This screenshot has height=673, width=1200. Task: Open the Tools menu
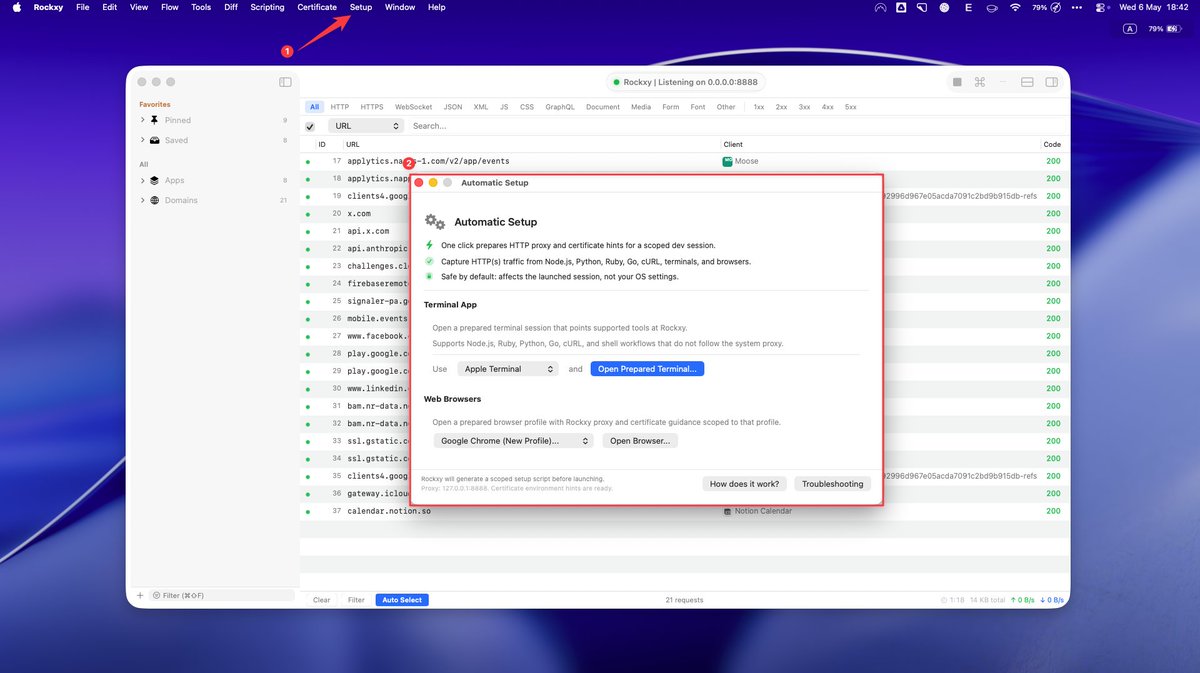click(x=201, y=7)
